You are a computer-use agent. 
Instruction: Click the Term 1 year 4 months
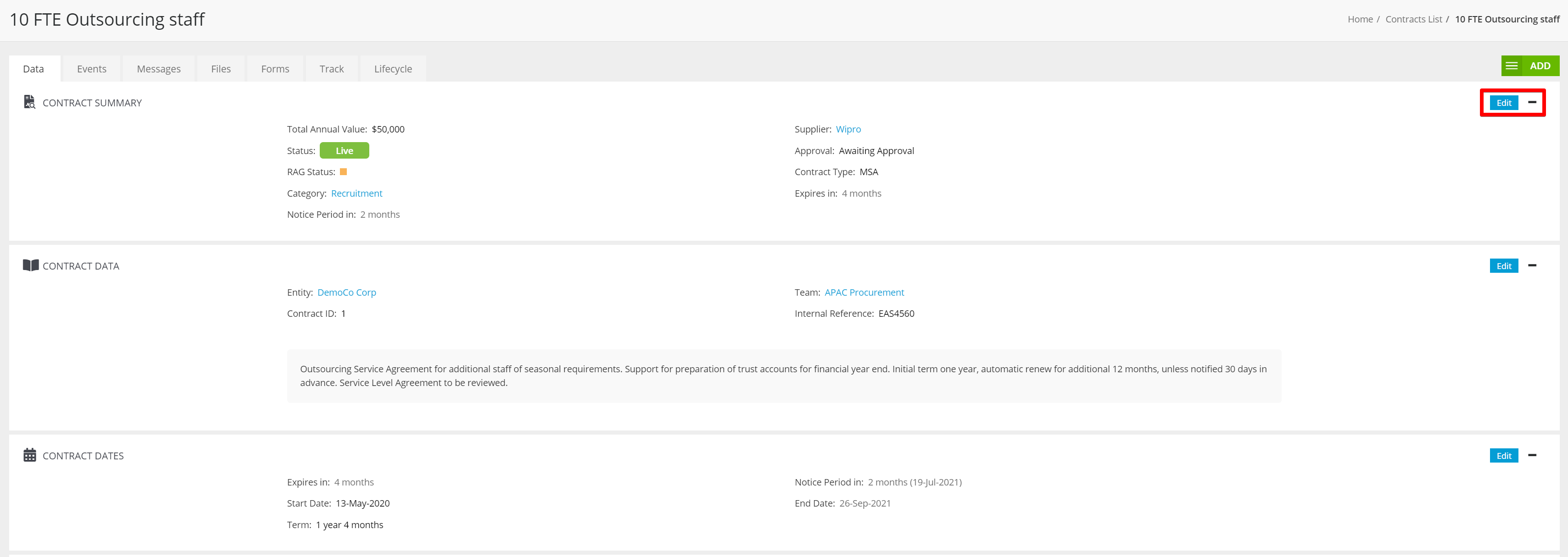pyautogui.click(x=350, y=525)
